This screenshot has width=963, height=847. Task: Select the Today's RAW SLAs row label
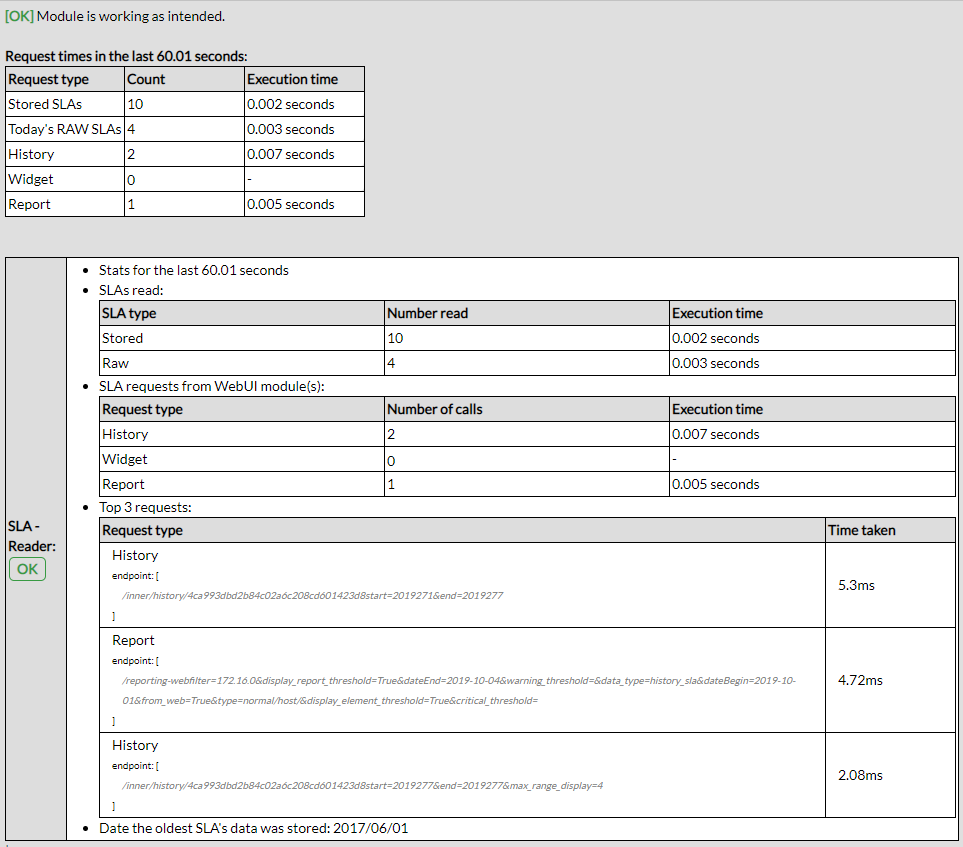coord(64,129)
